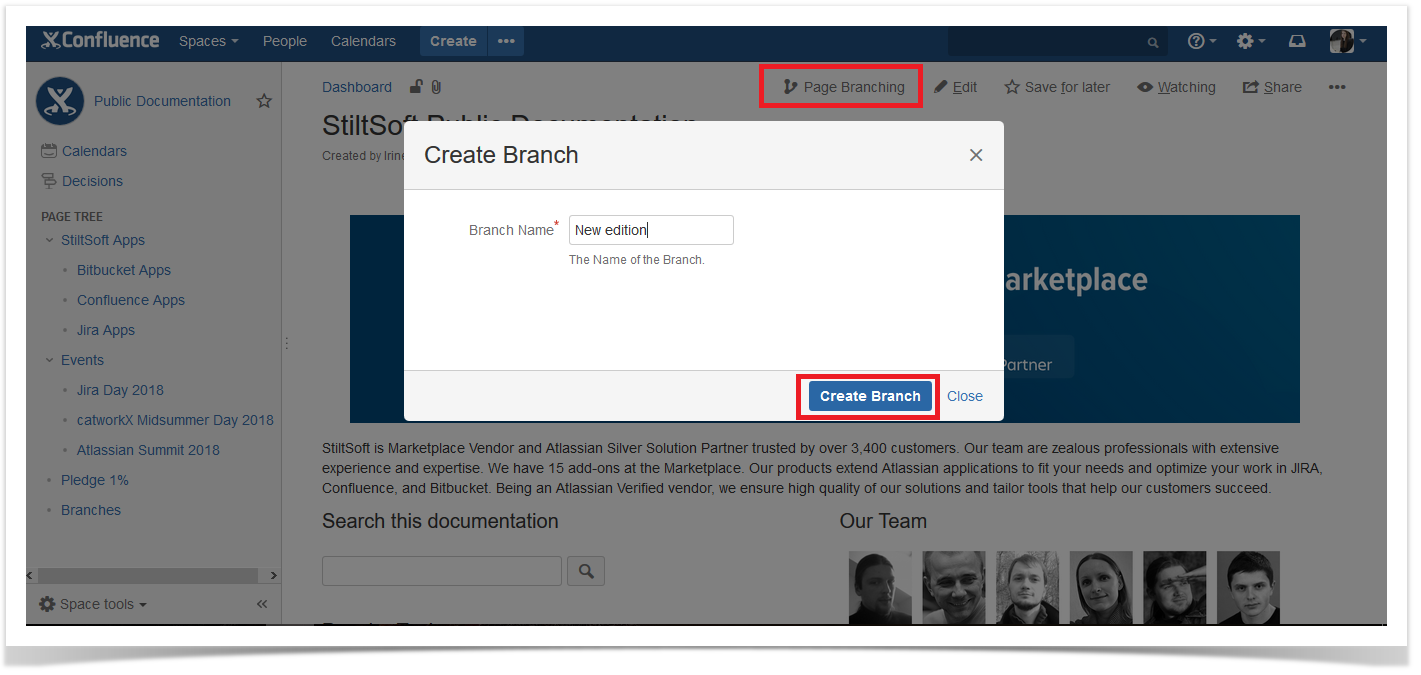
Task: Click the Public Documentation space logo
Action: point(60,101)
